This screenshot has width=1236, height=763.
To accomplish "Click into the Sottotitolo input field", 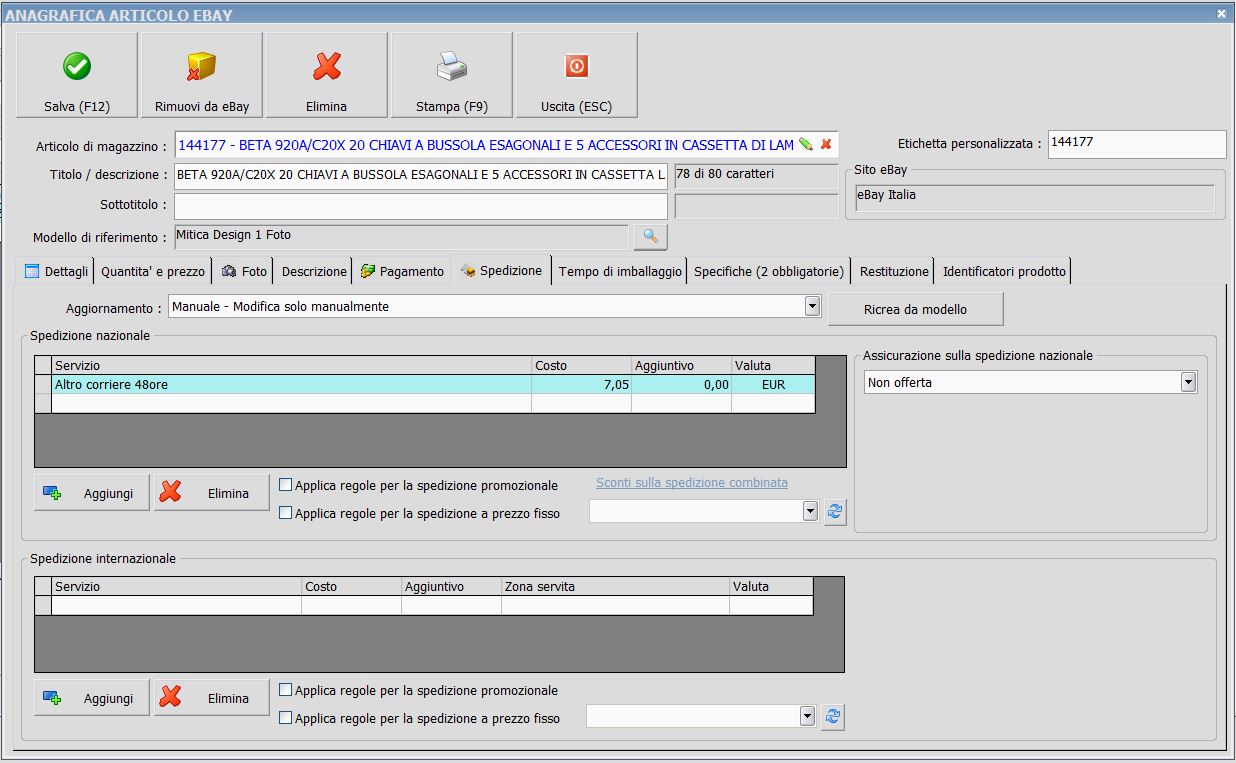I will (x=420, y=206).
